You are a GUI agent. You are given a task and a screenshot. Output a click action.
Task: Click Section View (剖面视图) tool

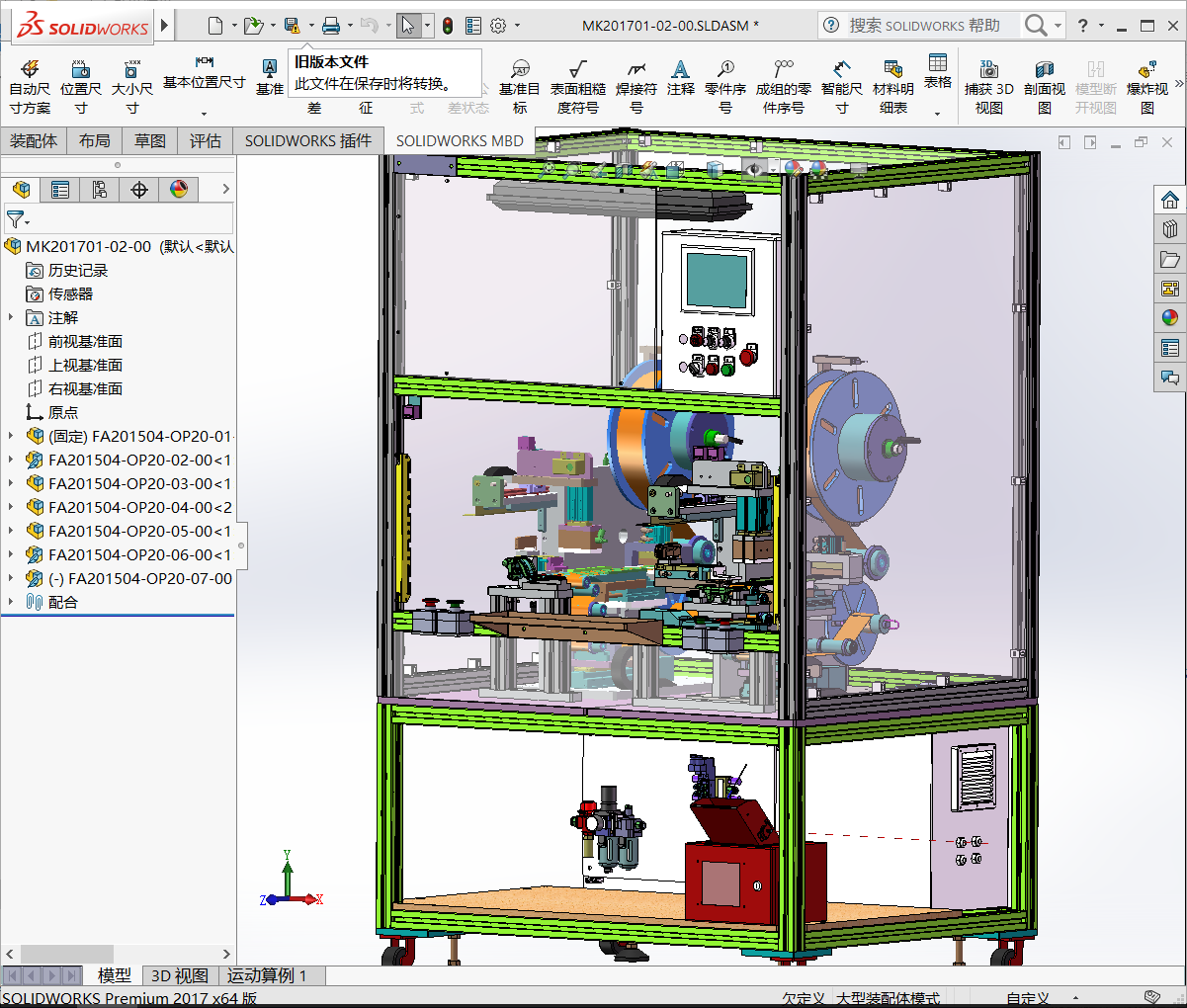(x=1045, y=87)
